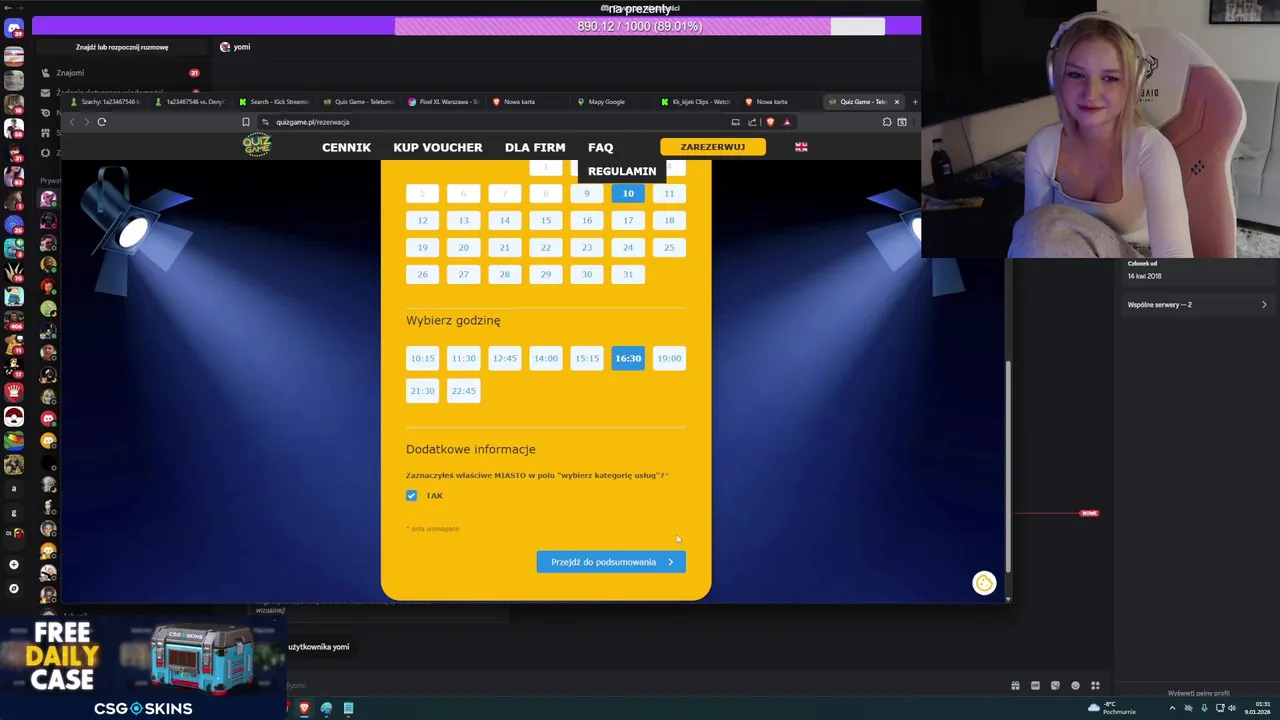Open KUP VOUCHER page
1280x720 pixels.
437,147
